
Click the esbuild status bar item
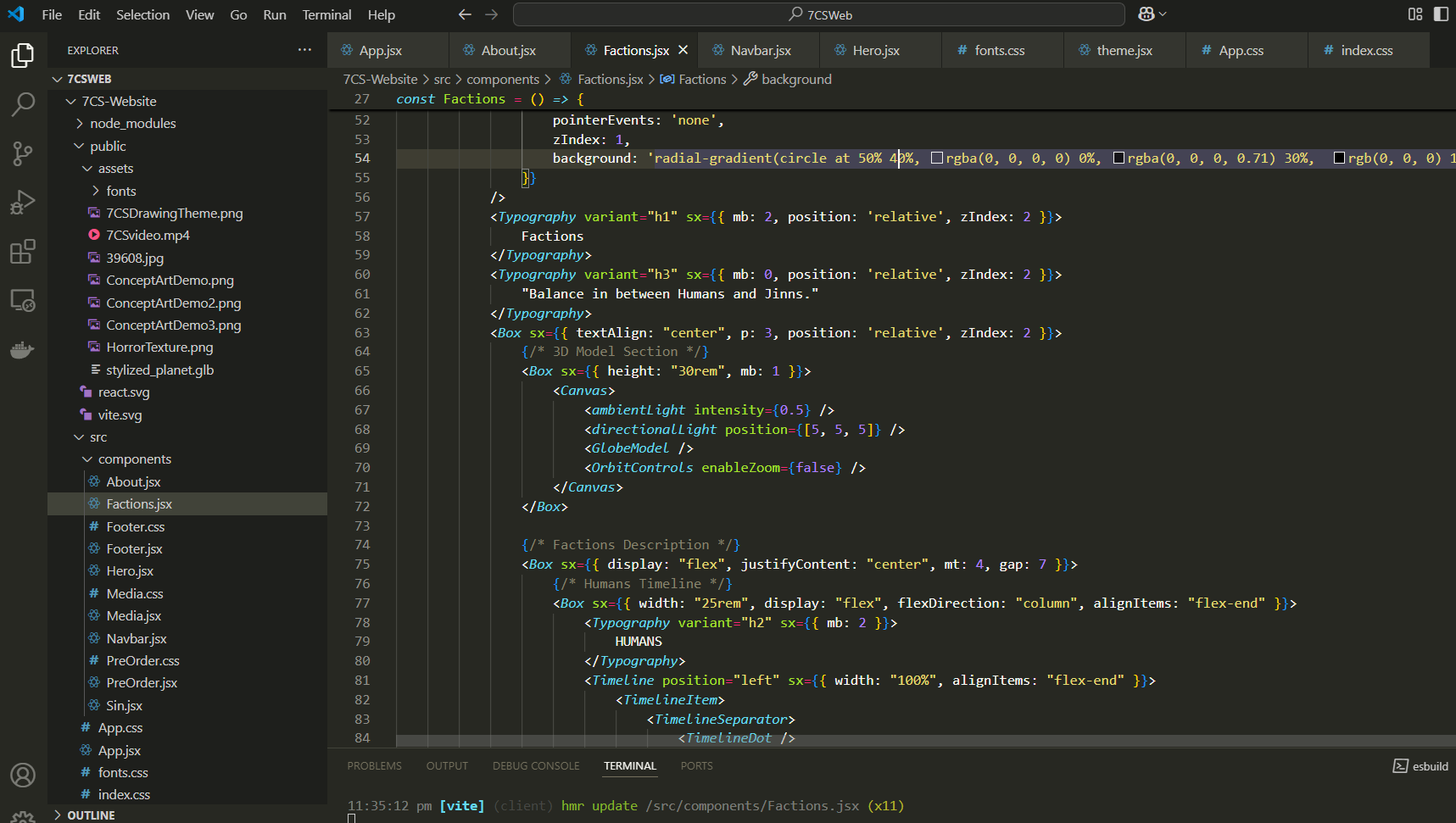pos(1420,765)
